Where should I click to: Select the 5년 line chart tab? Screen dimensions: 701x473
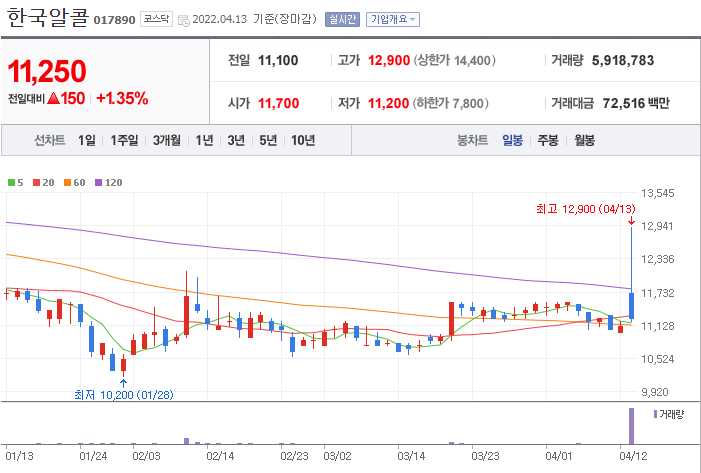pos(268,140)
